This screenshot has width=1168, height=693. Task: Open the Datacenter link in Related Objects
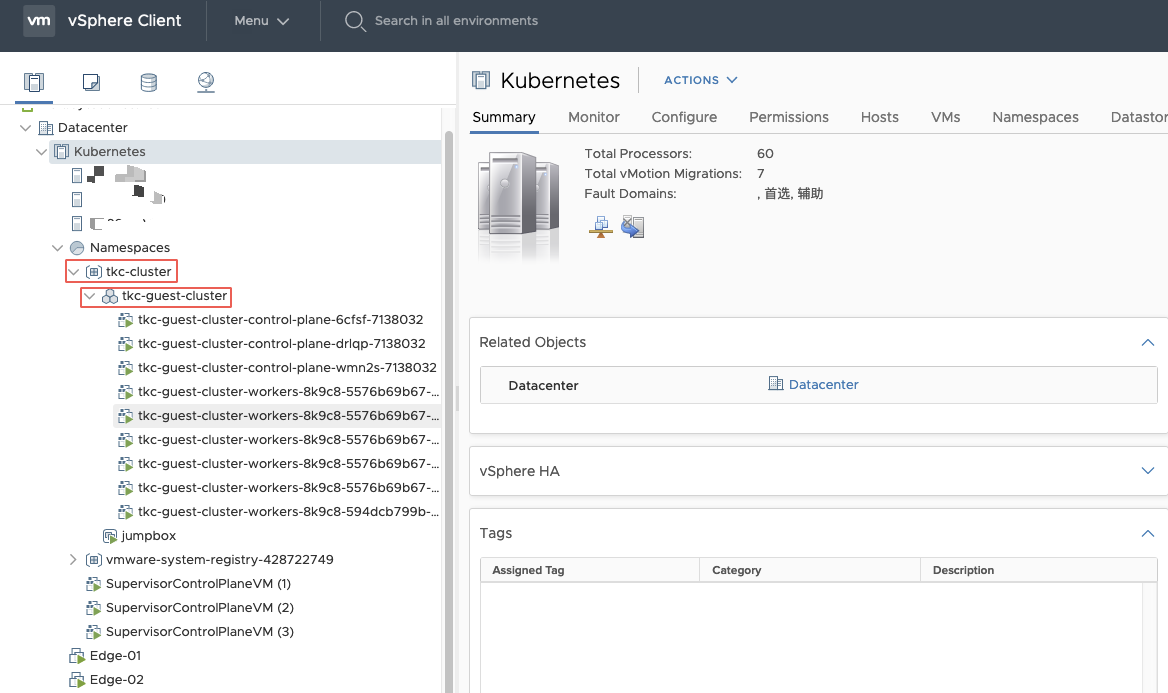823,385
